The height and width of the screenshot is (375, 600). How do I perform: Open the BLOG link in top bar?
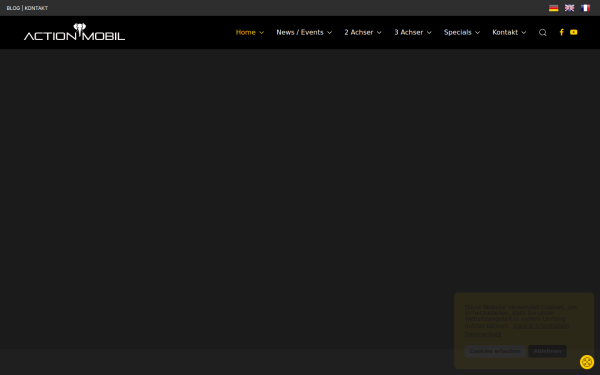click(x=13, y=8)
